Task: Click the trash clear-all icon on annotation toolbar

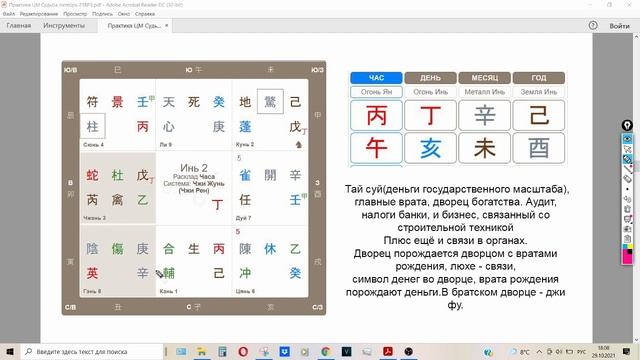Action: (627, 209)
